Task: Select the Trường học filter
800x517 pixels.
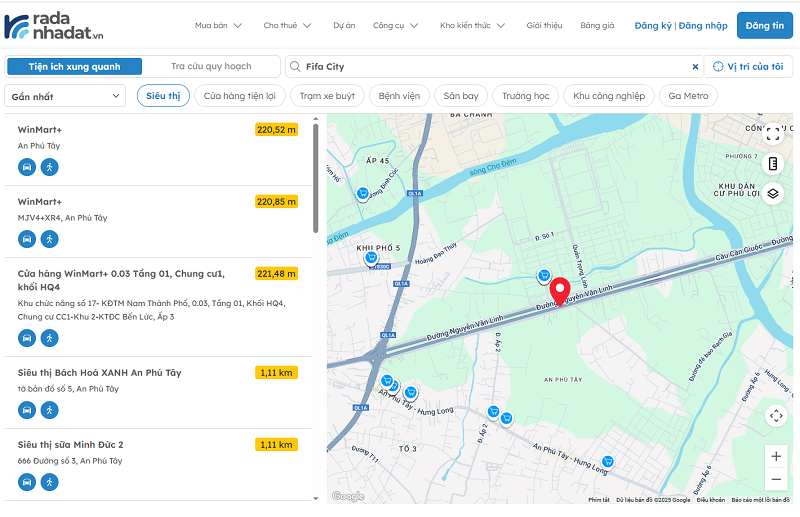Action: (x=526, y=96)
